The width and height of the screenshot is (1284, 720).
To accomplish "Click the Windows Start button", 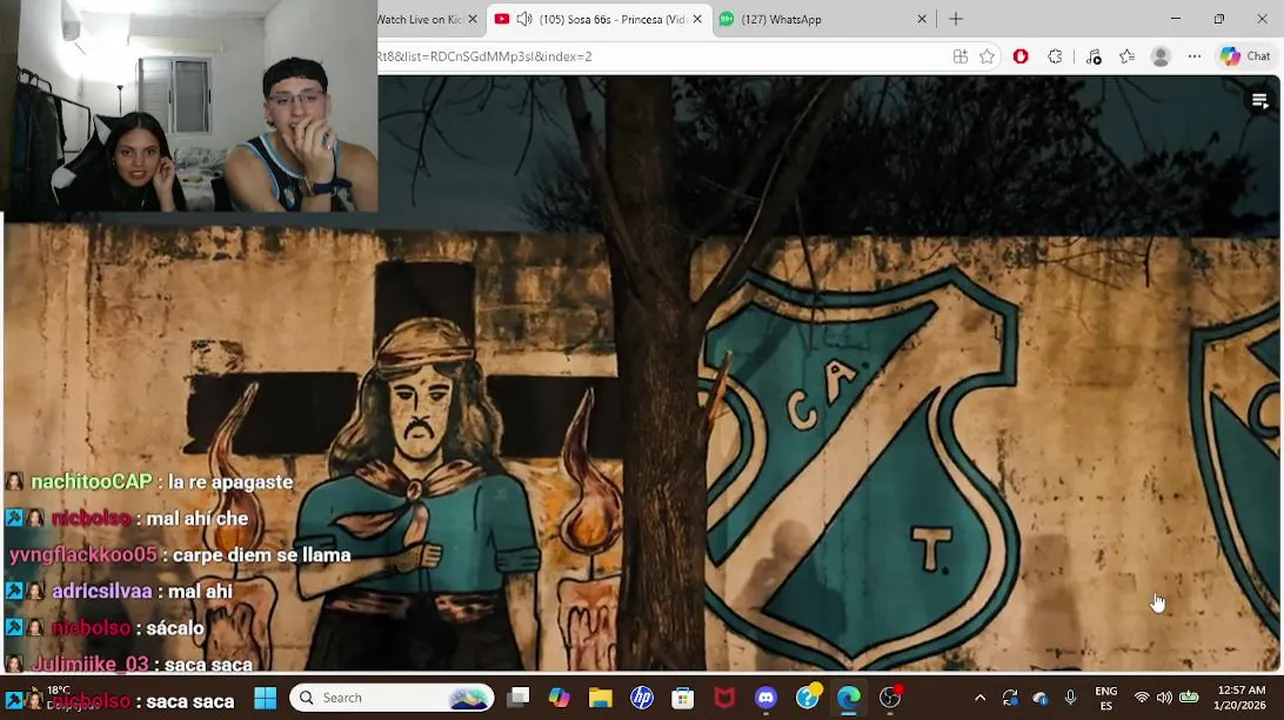I will 265,698.
